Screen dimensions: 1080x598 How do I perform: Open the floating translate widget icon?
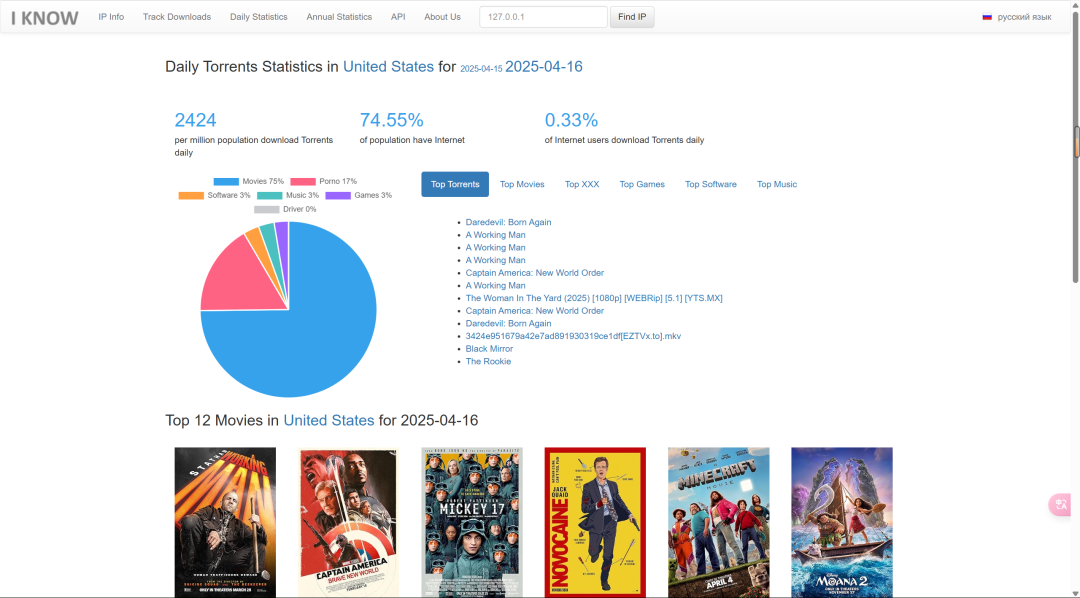coord(1061,504)
